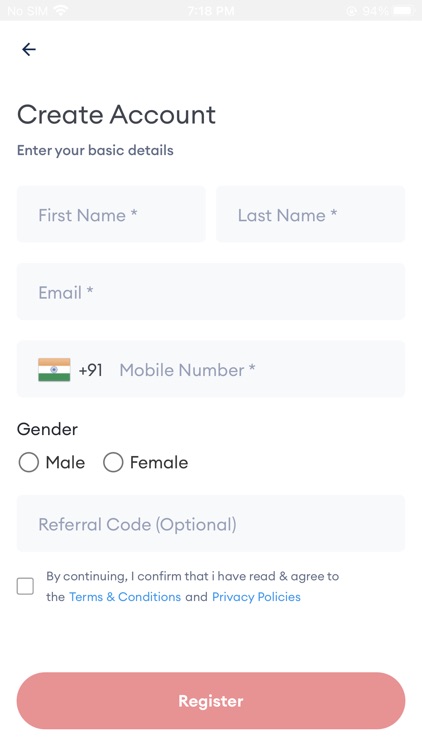The height and width of the screenshot is (750, 422).
Task: Tap the battery icon in status bar
Action: coord(403,10)
